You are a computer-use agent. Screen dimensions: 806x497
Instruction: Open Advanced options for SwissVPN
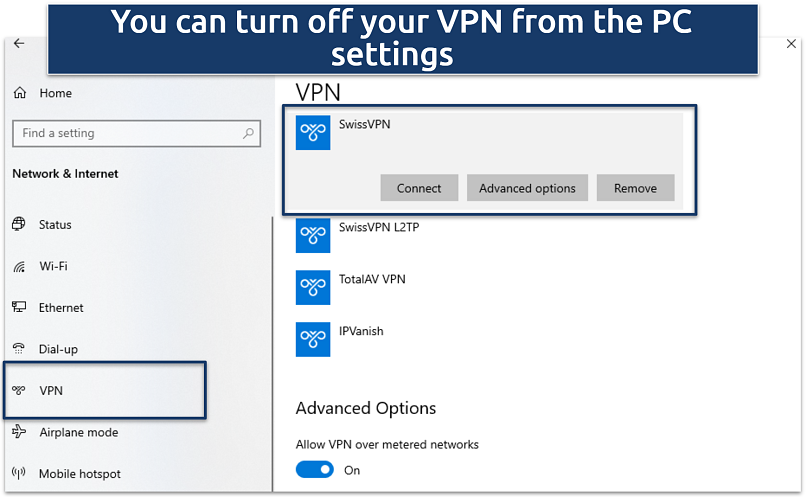click(527, 188)
